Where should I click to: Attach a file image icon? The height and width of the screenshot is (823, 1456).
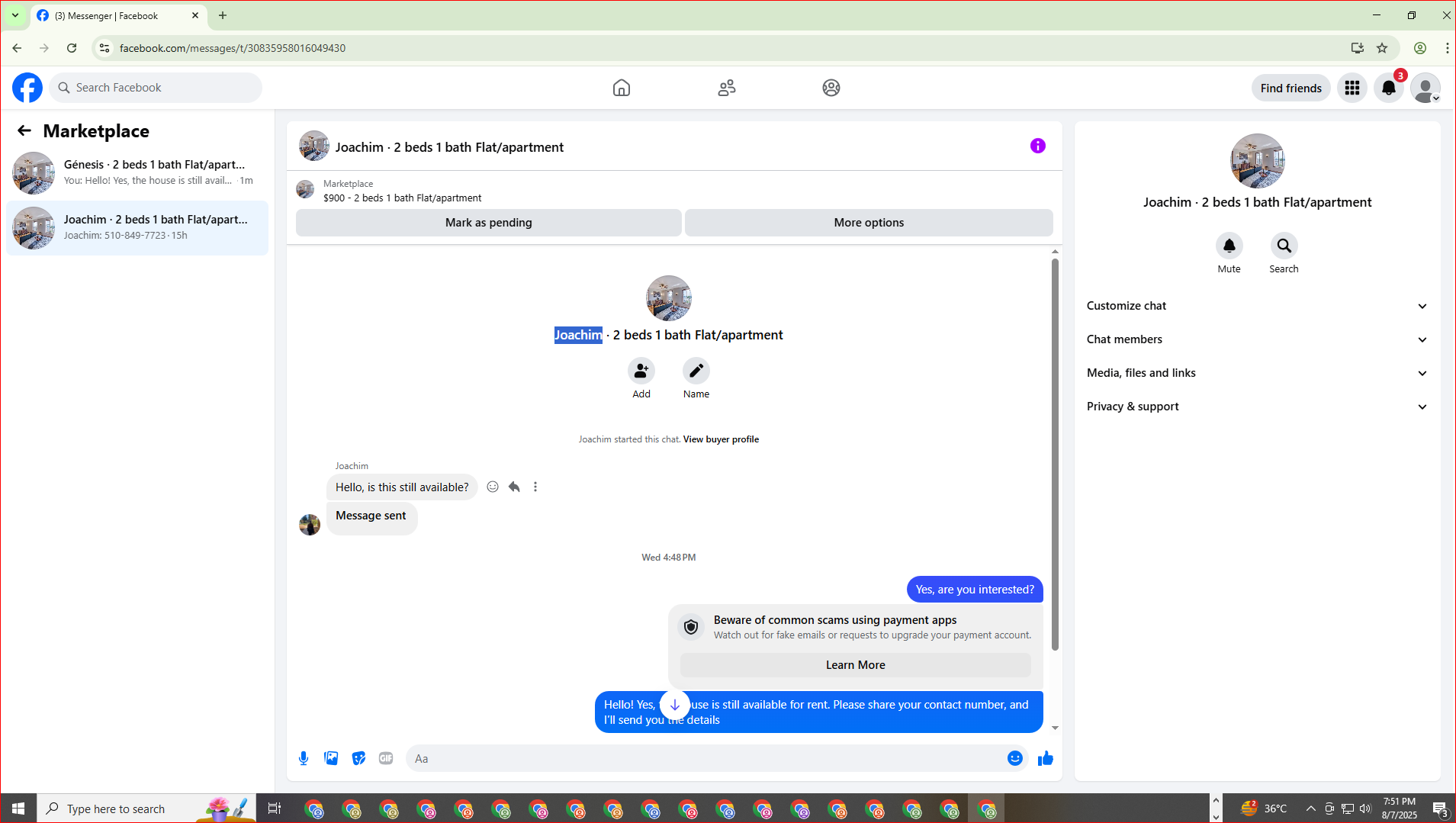pyautogui.click(x=331, y=758)
